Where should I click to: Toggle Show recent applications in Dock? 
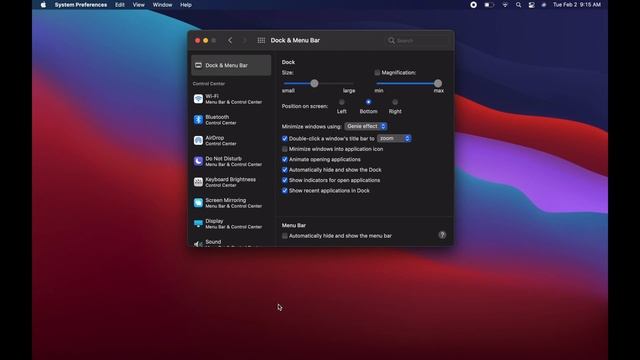click(x=285, y=191)
